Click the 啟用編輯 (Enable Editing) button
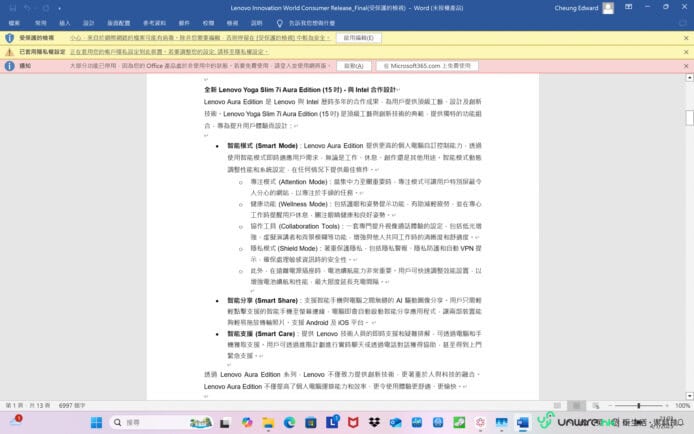The image size is (694, 434). pos(359,38)
